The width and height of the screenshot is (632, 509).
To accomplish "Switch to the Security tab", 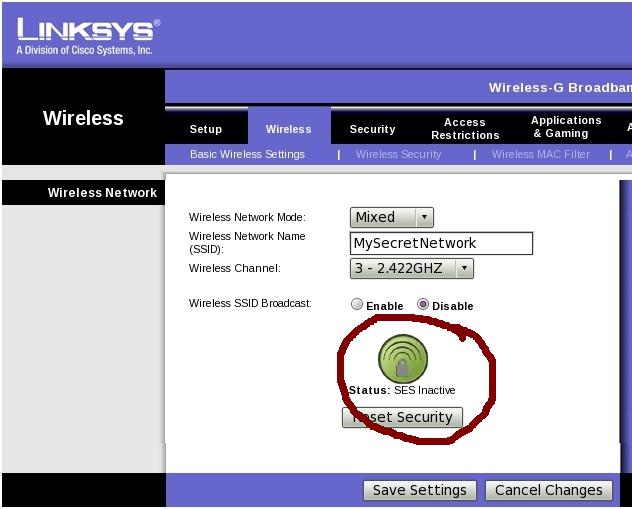I will pos(372,129).
